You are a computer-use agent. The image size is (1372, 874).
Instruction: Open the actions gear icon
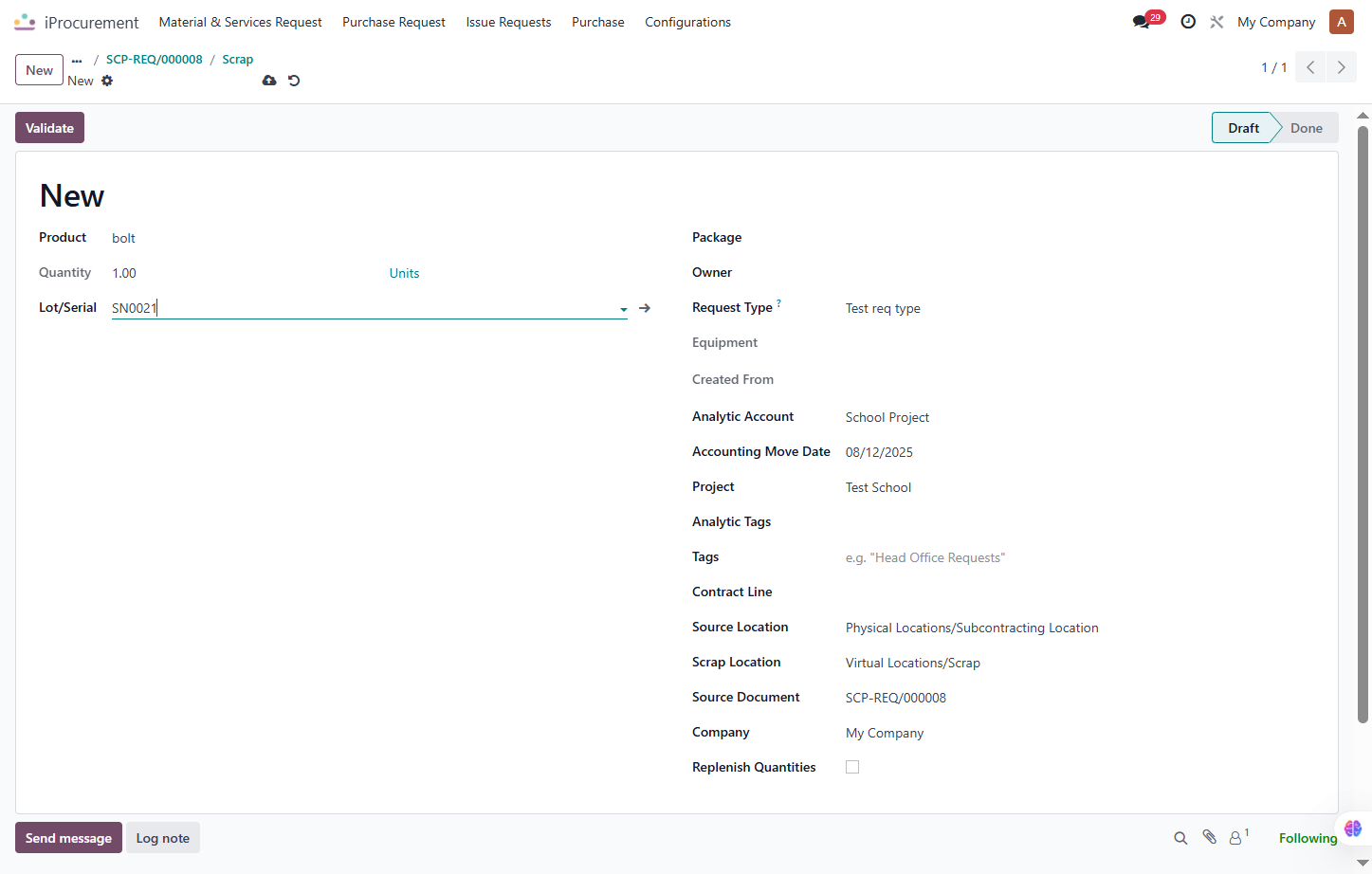(107, 81)
